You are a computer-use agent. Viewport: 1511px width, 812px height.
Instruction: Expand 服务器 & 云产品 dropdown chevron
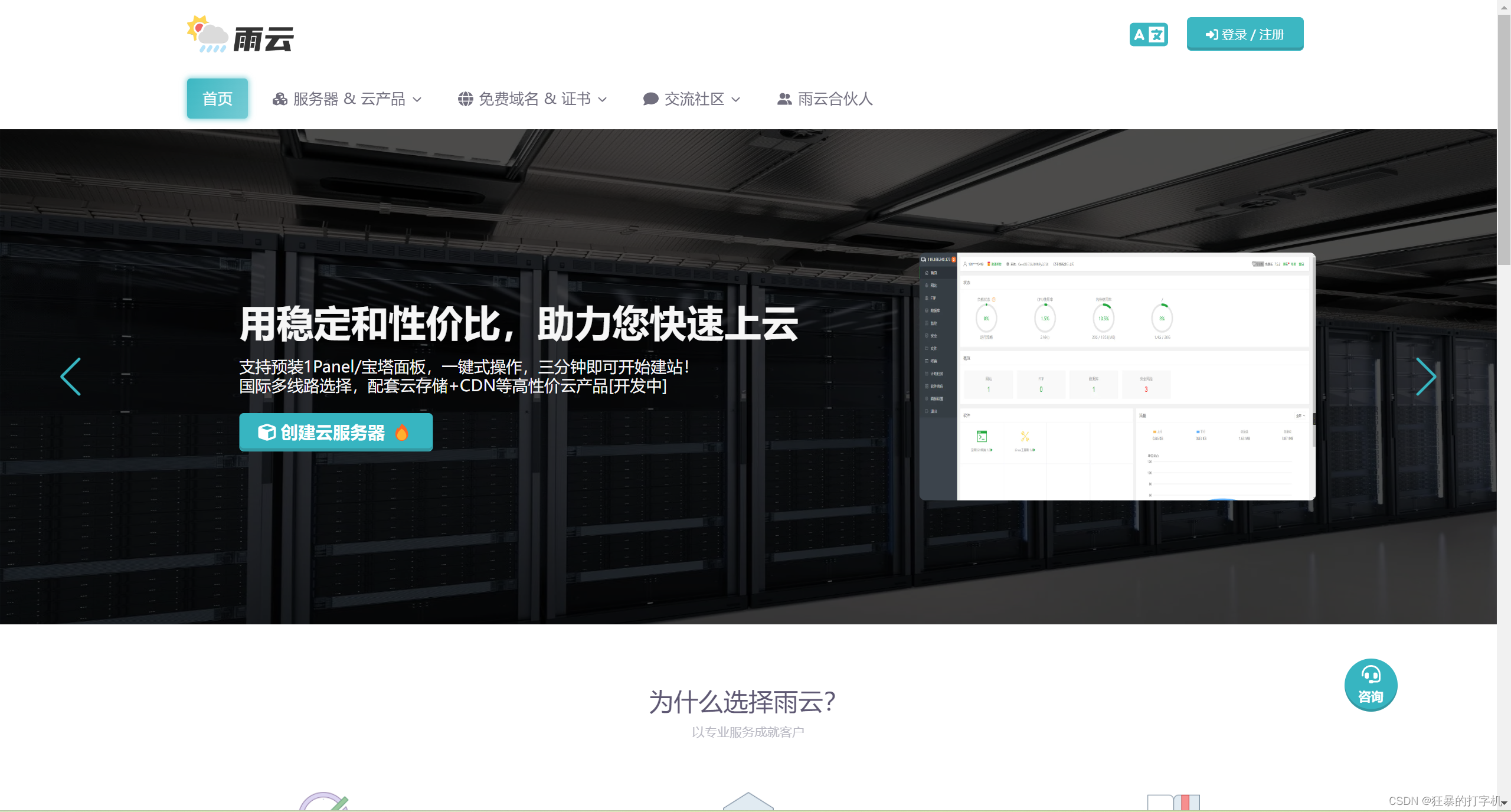(x=417, y=100)
